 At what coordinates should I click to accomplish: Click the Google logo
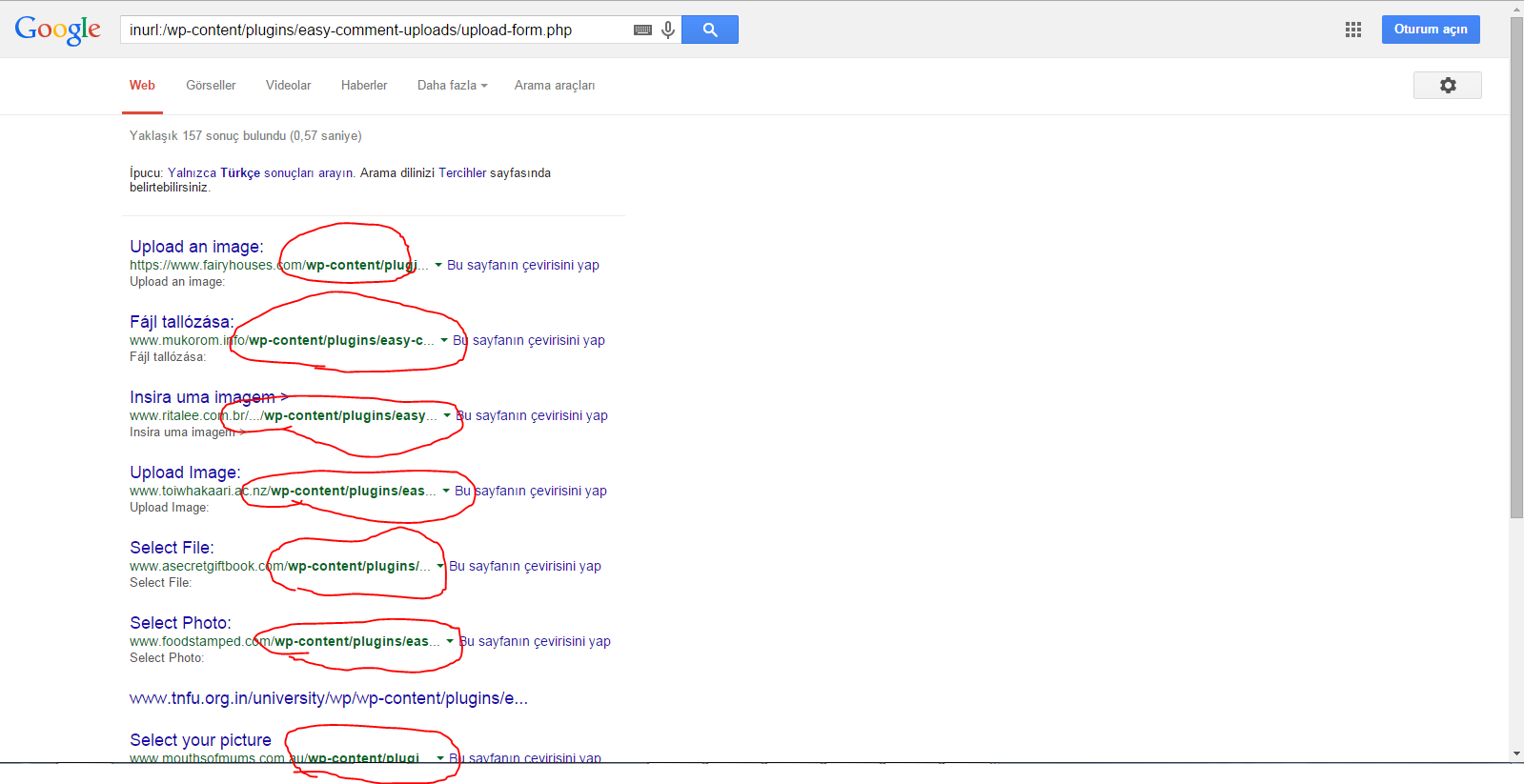point(58,30)
